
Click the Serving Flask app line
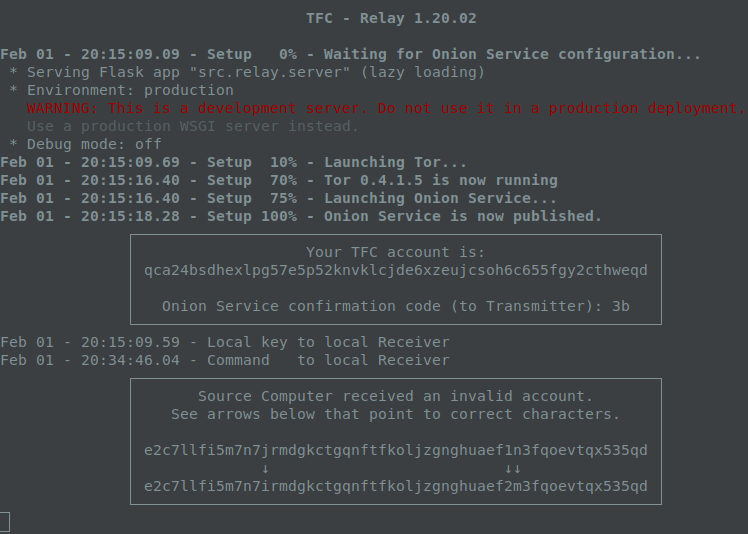tap(247, 73)
